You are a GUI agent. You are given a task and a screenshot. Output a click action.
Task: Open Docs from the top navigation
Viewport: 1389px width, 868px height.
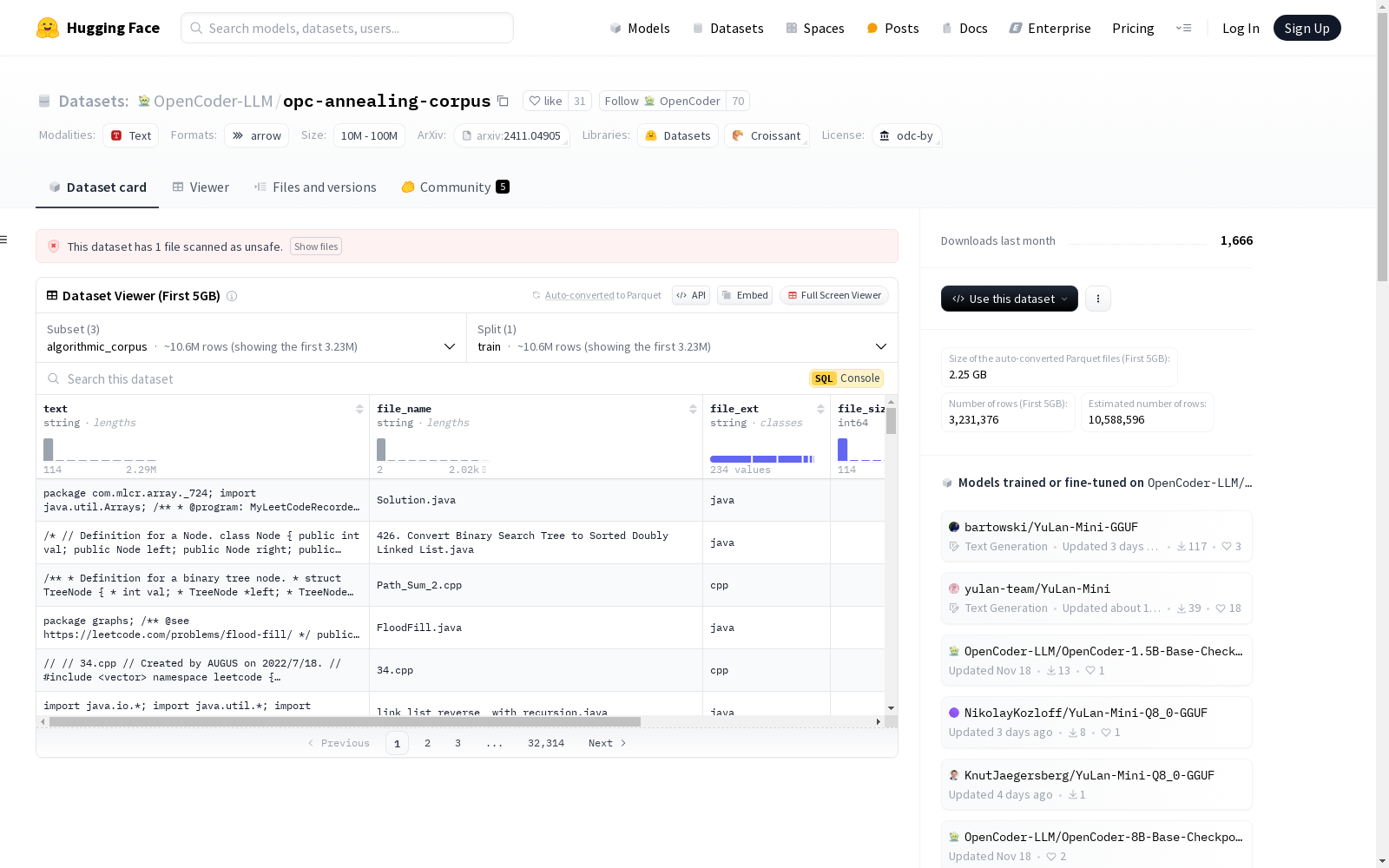tap(964, 28)
